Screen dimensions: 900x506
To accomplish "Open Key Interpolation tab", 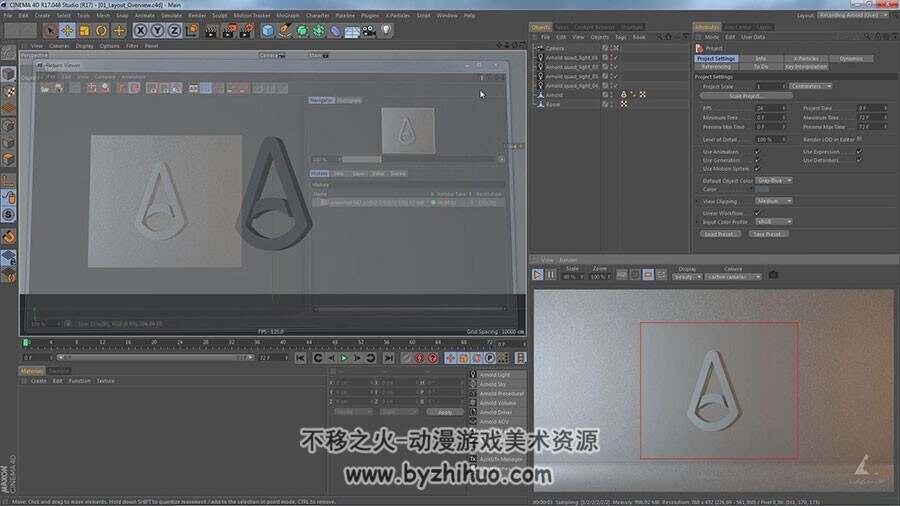I will (x=806, y=67).
